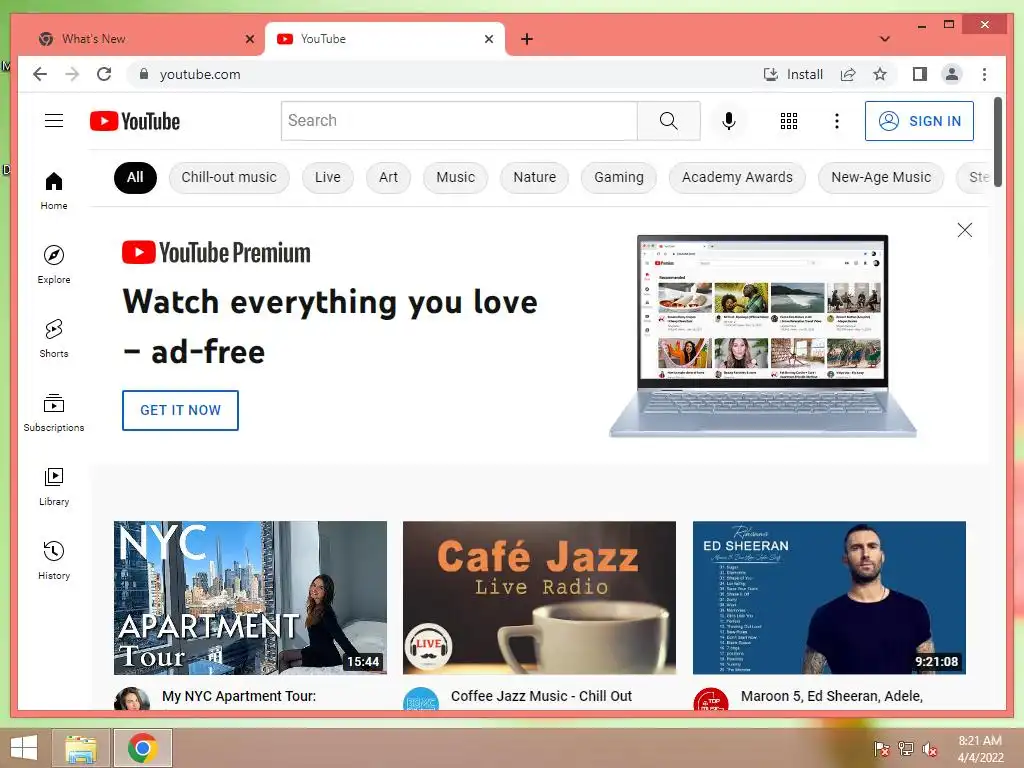This screenshot has width=1024, height=768.
Task: Select the Chill-out music chip
Action: click(x=229, y=178)
